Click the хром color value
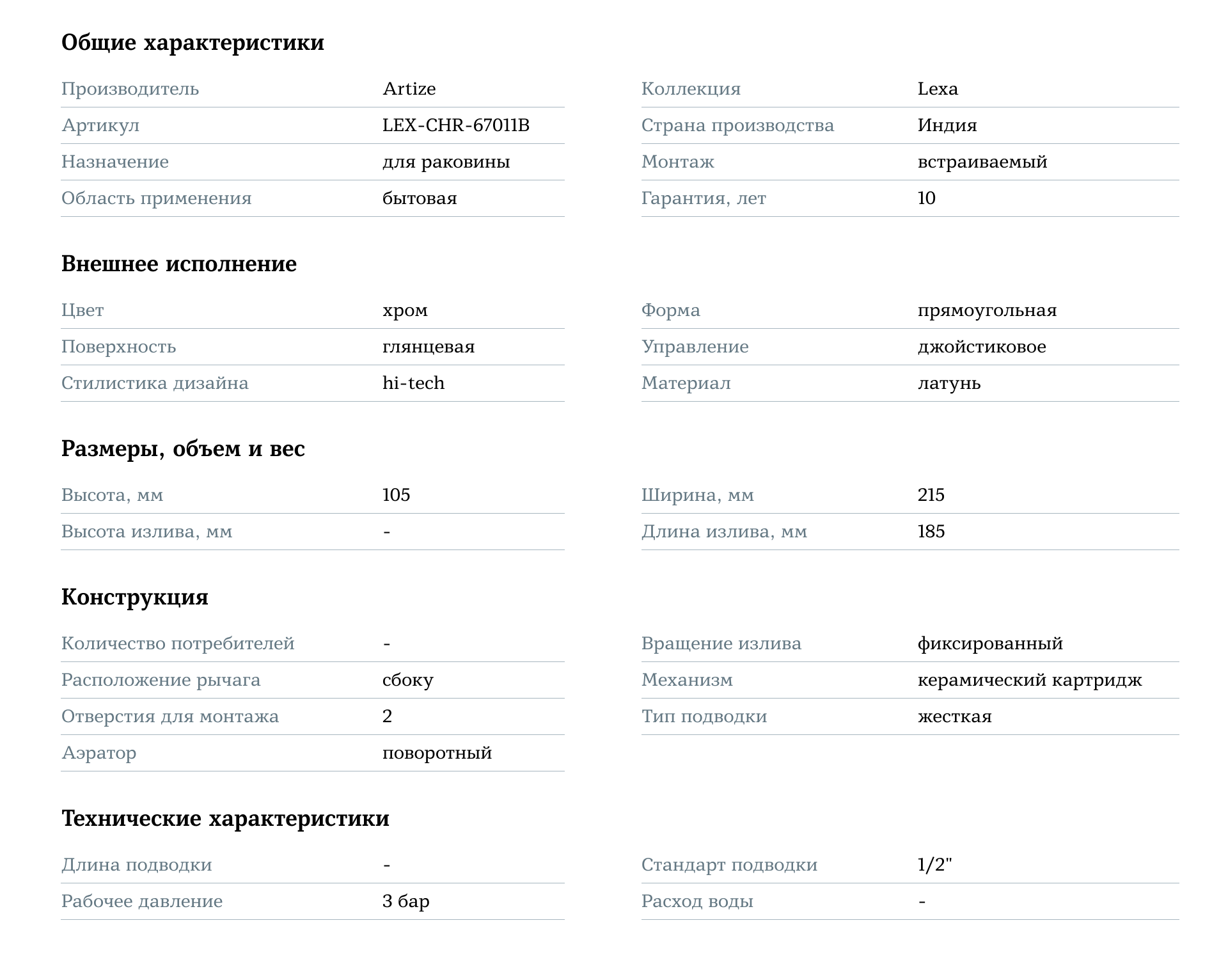1228x980 pixels. (405, 311)
